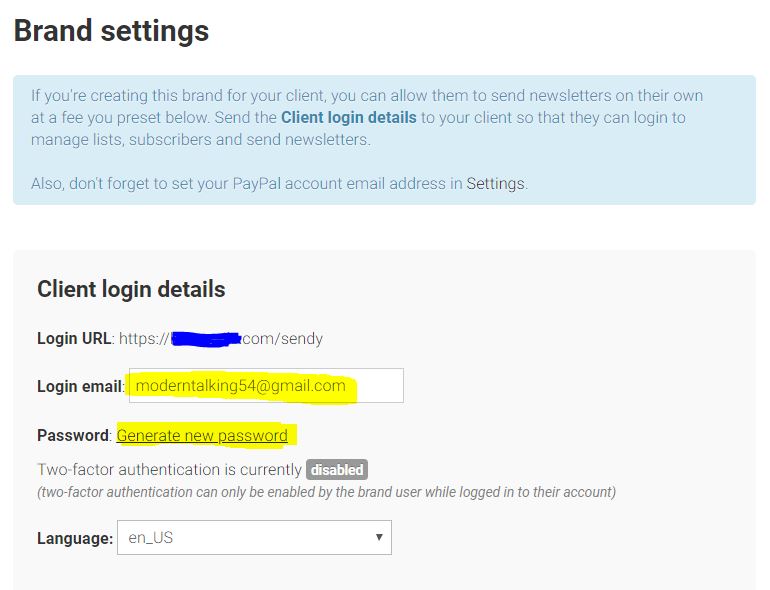Click the Login URL address text
This screenshot has width=770, height=590.
221,338
